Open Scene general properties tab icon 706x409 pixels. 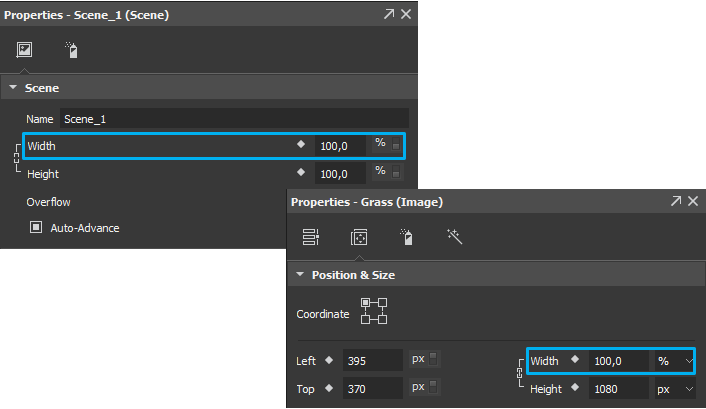click(24, 50)
